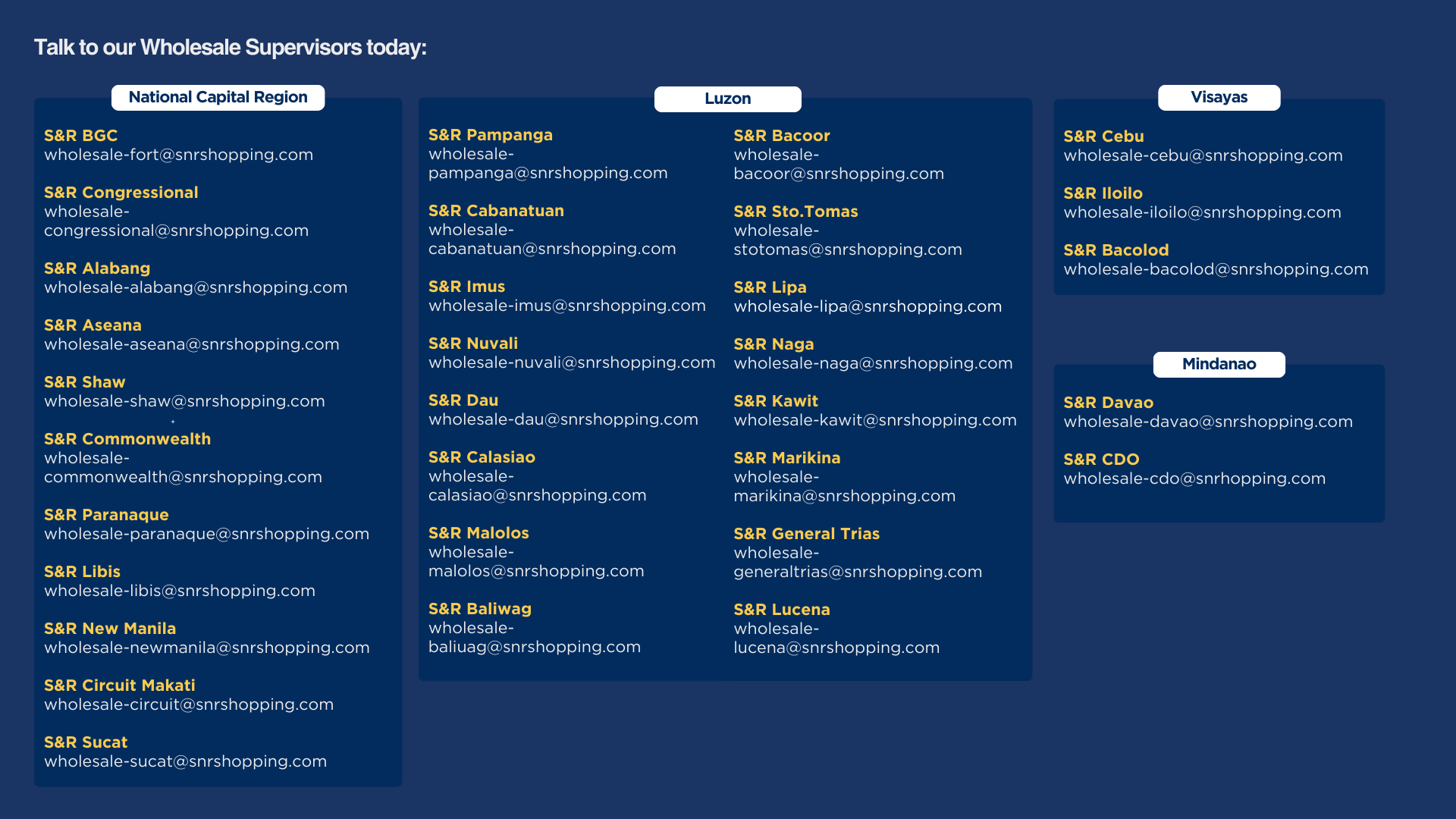Open the S&R Congressional email link
1456x819 pixels.
pos(176,231)
